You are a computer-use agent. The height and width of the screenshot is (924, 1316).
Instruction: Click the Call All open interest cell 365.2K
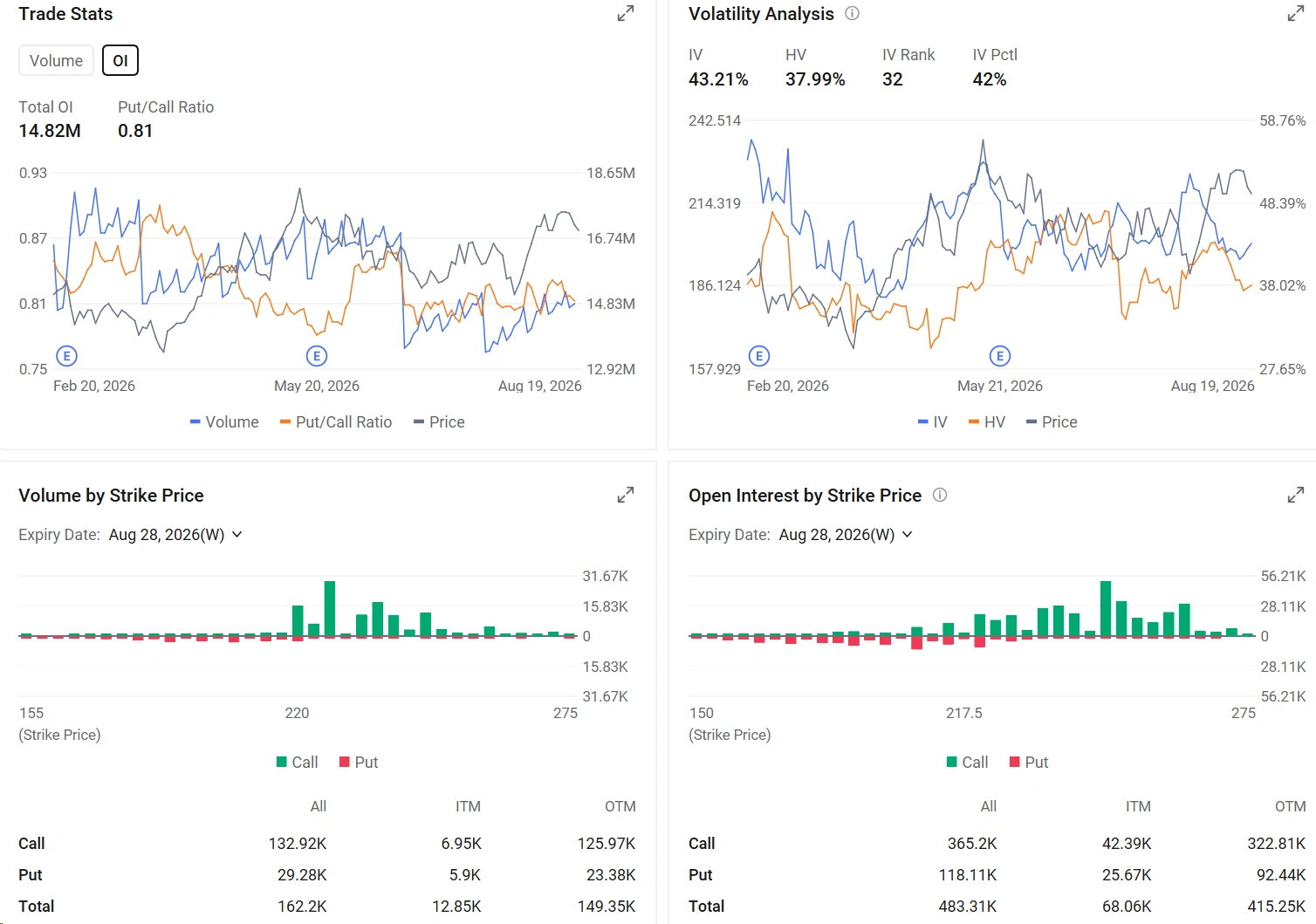coord(972,844)
